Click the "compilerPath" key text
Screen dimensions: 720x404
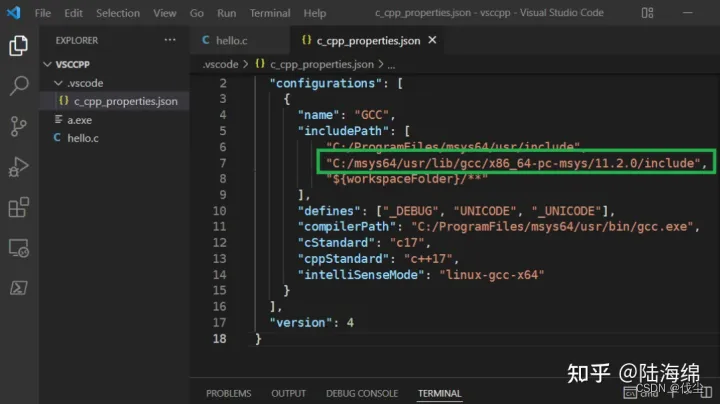point(347,226)
